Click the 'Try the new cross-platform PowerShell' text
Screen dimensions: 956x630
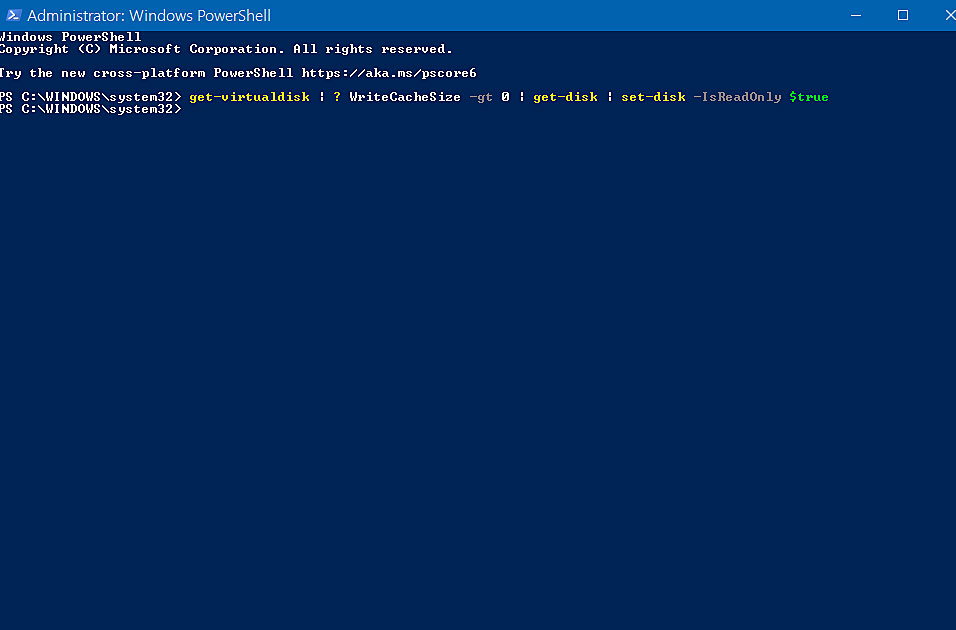pyautogui.click(x=146, y=73)
